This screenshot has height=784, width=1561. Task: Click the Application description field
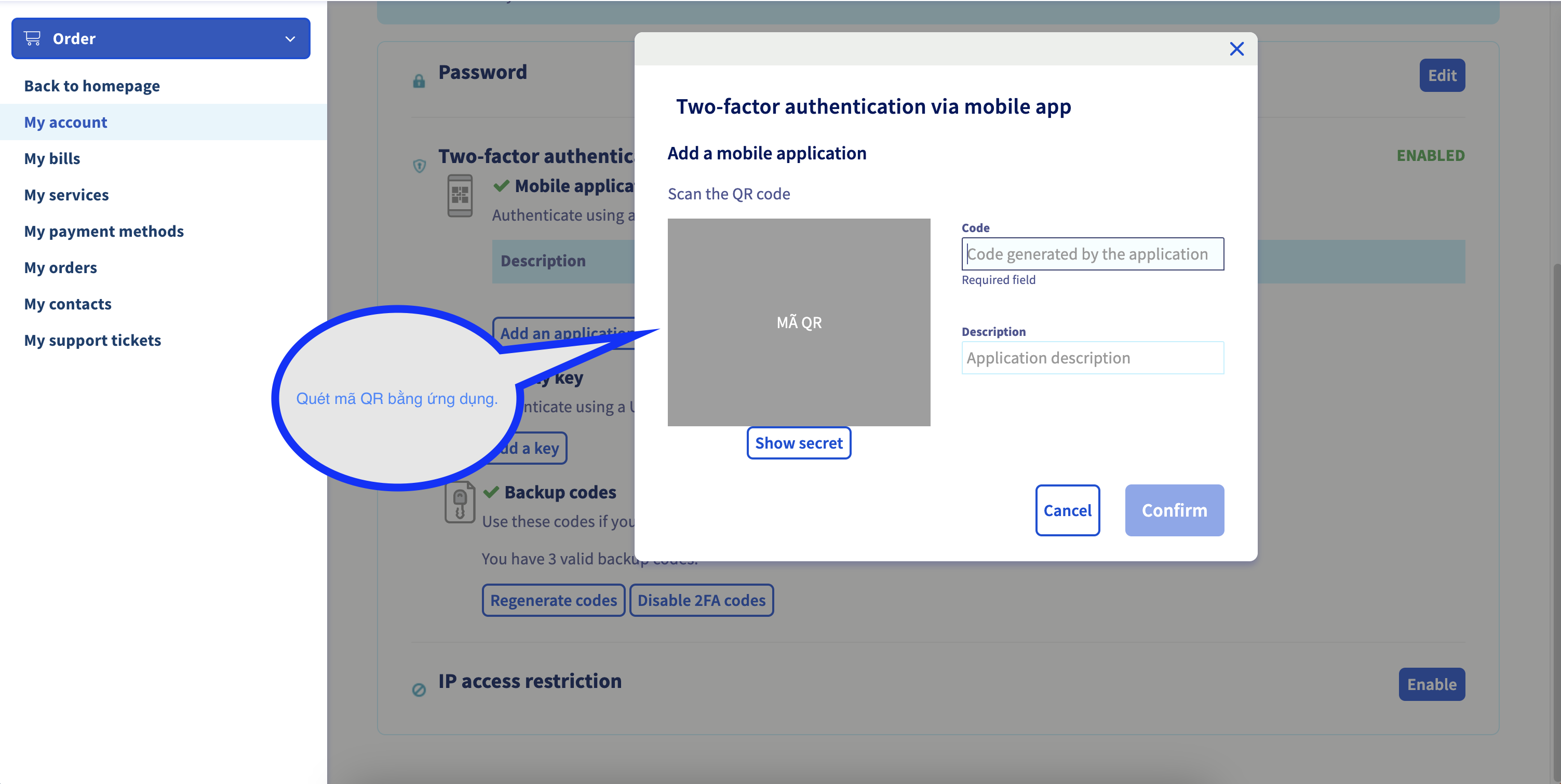(x=1092, y=357)
